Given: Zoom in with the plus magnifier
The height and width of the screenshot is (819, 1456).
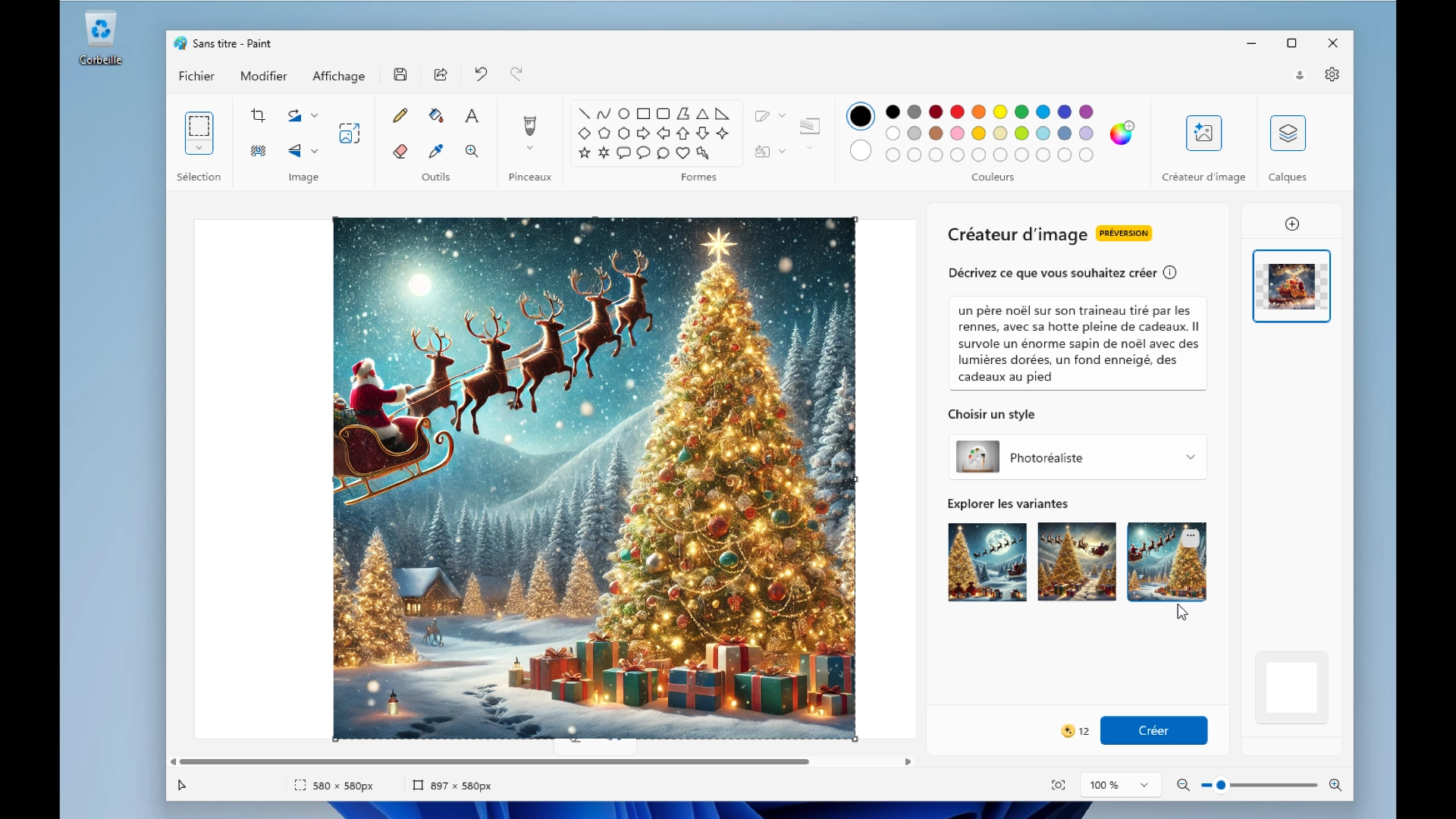Looking at the screenshot, I should pyautogui.click(x=1335, y=786).
